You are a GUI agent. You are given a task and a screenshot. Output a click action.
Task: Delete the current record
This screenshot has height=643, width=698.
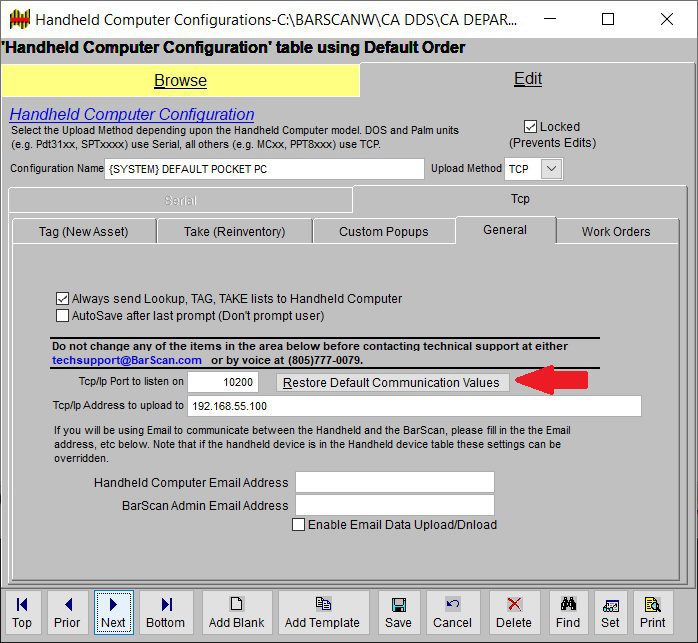coord(514,612)
